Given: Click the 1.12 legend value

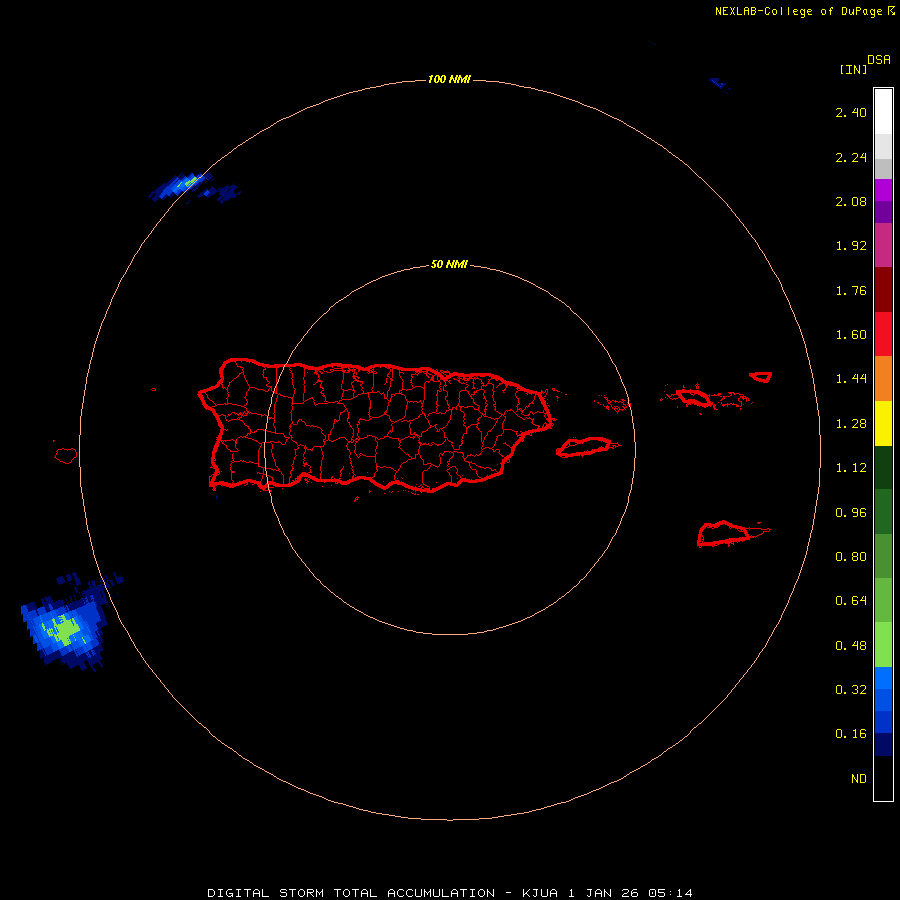Looking at the screenshot, I should pyautogui.click(x=851, y=468).
